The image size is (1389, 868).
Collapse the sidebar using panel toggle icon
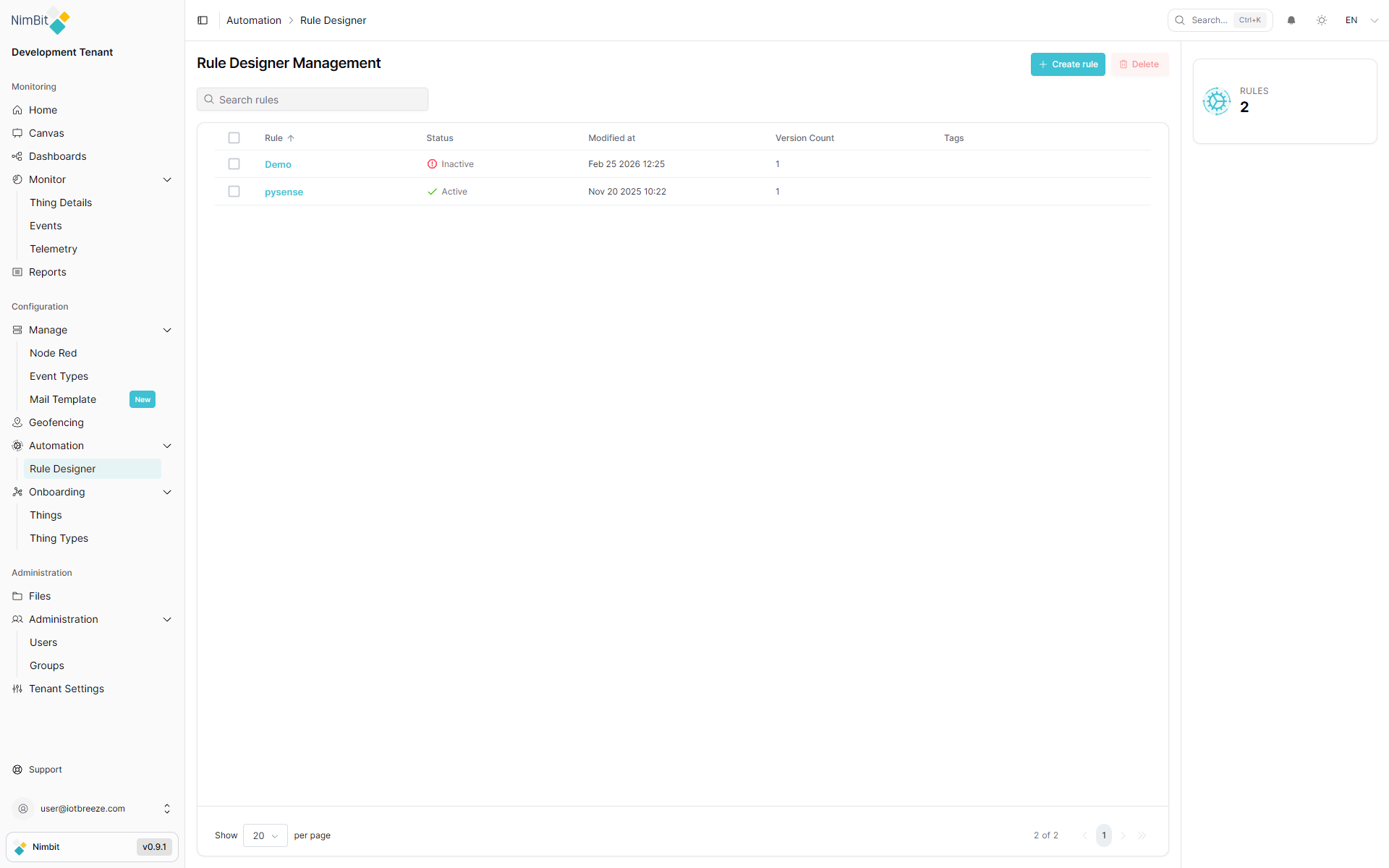coord(203,20)
